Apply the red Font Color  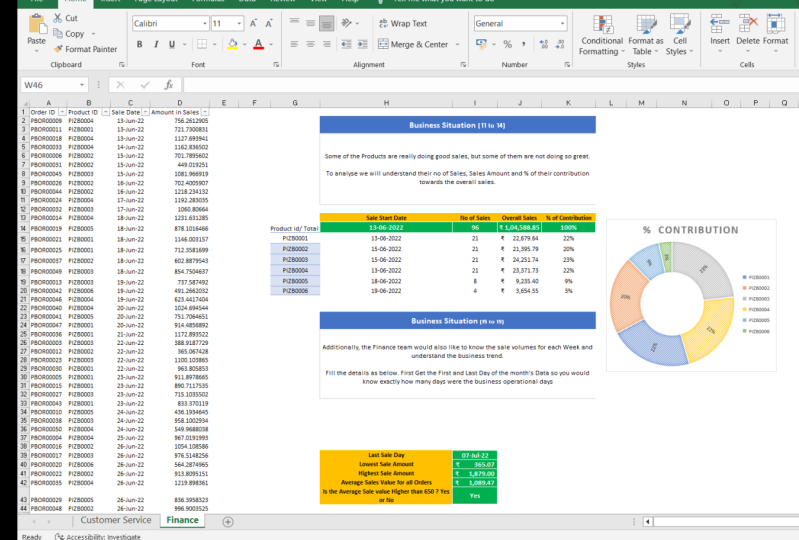pyautogui.click(x=258, y=44)
